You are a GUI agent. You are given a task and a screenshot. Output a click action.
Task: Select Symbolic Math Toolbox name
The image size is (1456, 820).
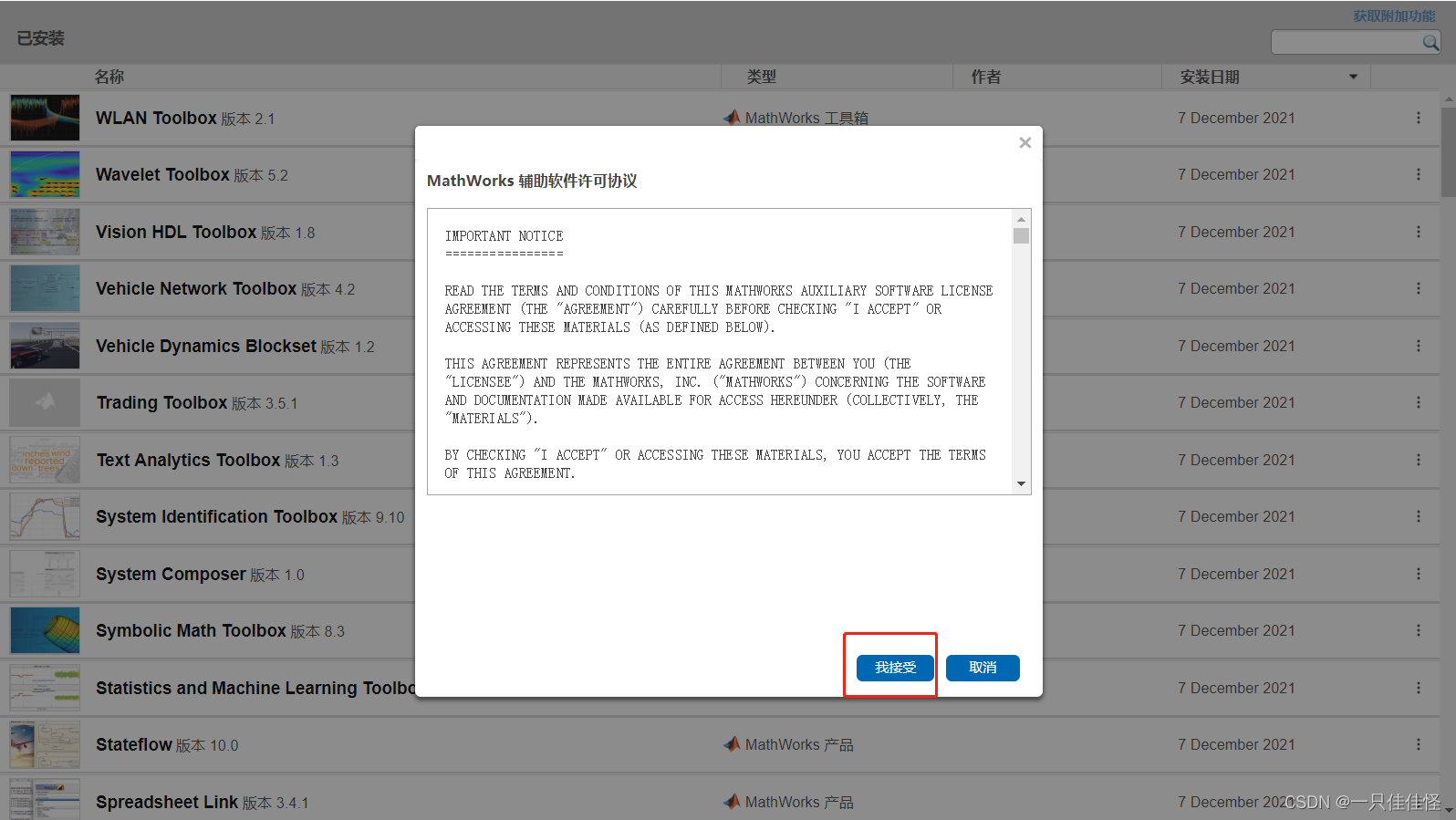tap(191, 630)
